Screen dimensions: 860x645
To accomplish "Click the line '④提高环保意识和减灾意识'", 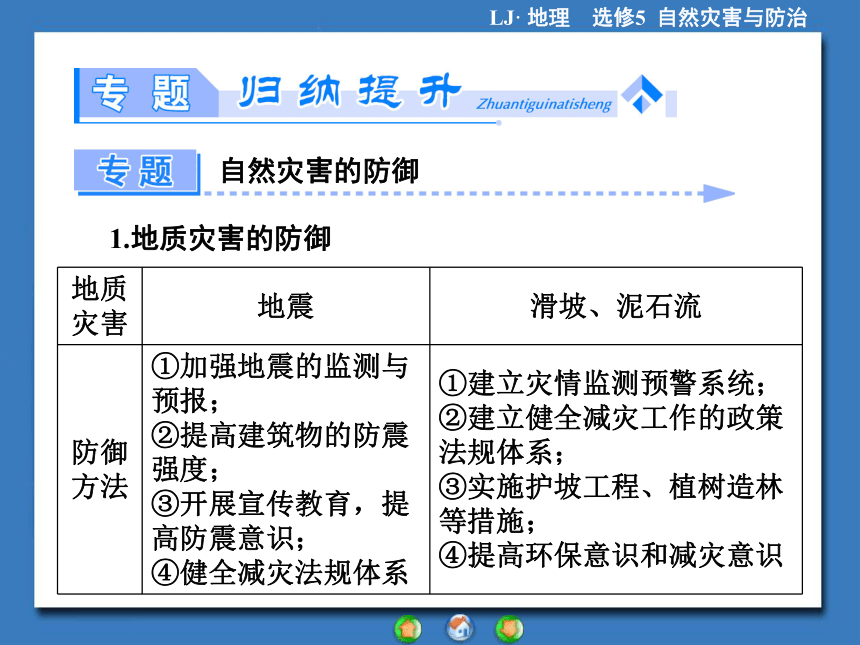I will (x=610, y=556).
